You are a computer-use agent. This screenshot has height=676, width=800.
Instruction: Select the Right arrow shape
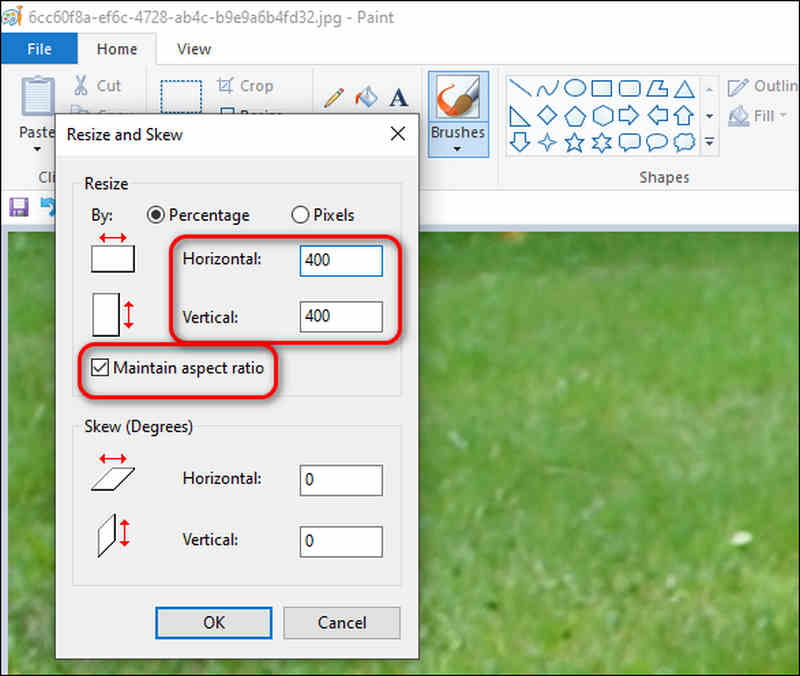630,116
